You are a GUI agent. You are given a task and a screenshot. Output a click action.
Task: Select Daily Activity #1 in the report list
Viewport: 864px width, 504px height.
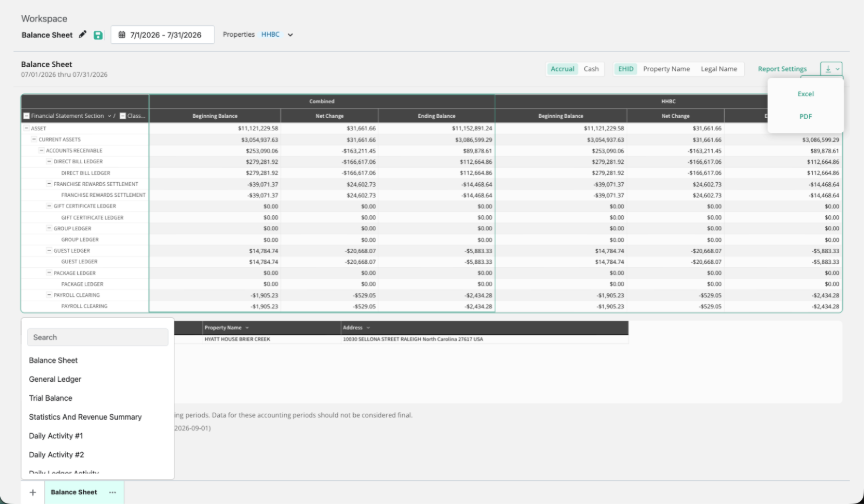(x=56, y=436)
